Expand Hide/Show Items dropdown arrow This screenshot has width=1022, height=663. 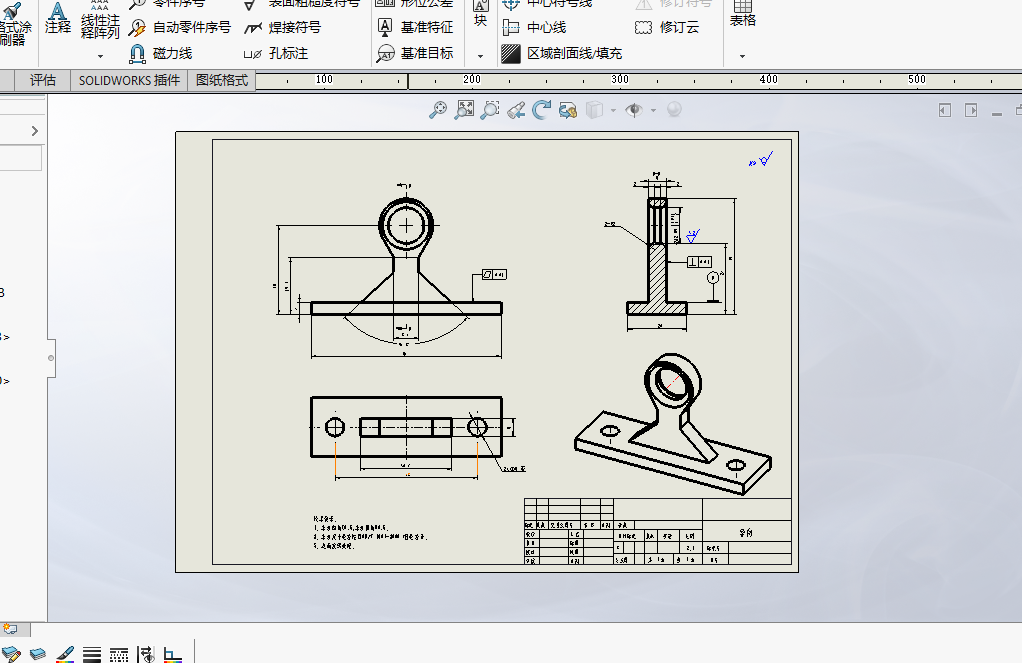pyautogui.click(x=653, y=111)
